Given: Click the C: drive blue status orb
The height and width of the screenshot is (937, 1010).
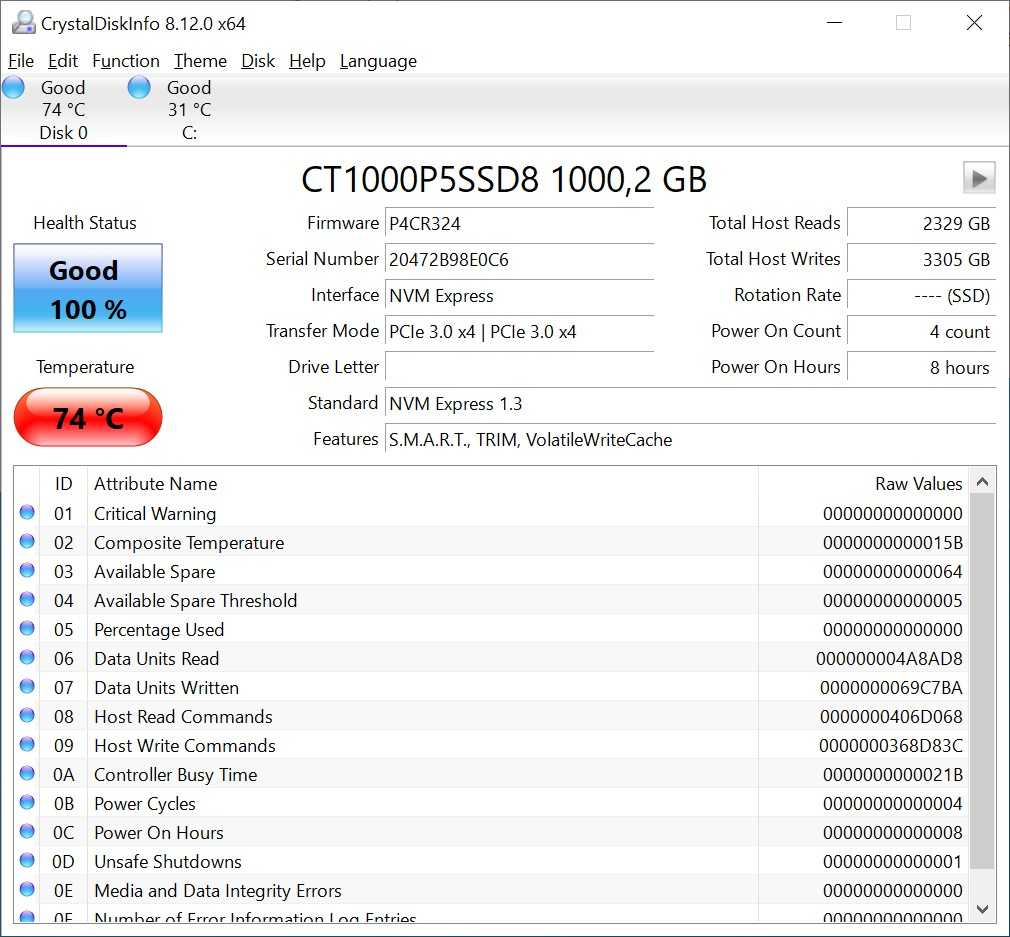Looking at the screenshot, I should [139, 88].
